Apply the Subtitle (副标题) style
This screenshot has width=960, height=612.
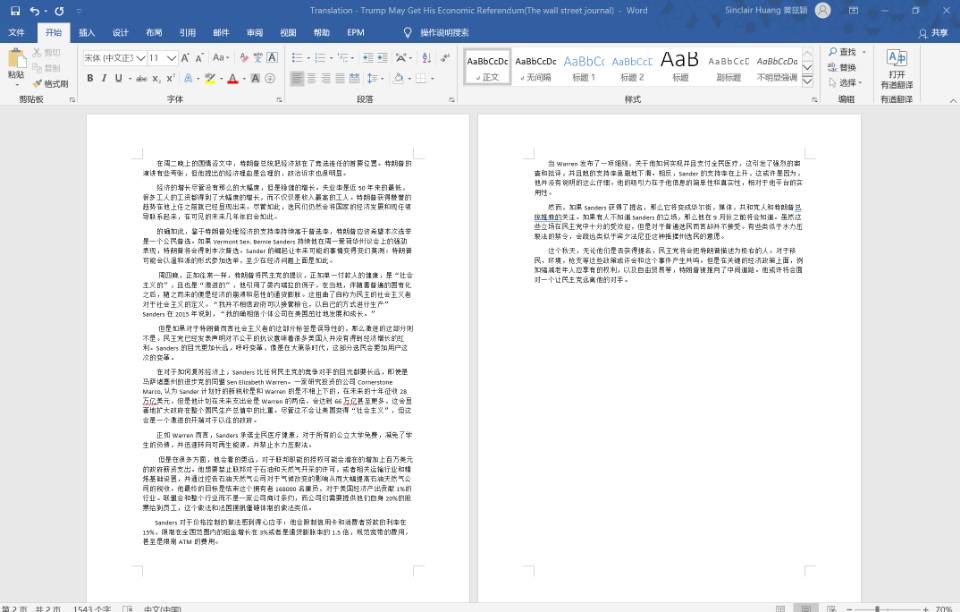tap(729, 66)
